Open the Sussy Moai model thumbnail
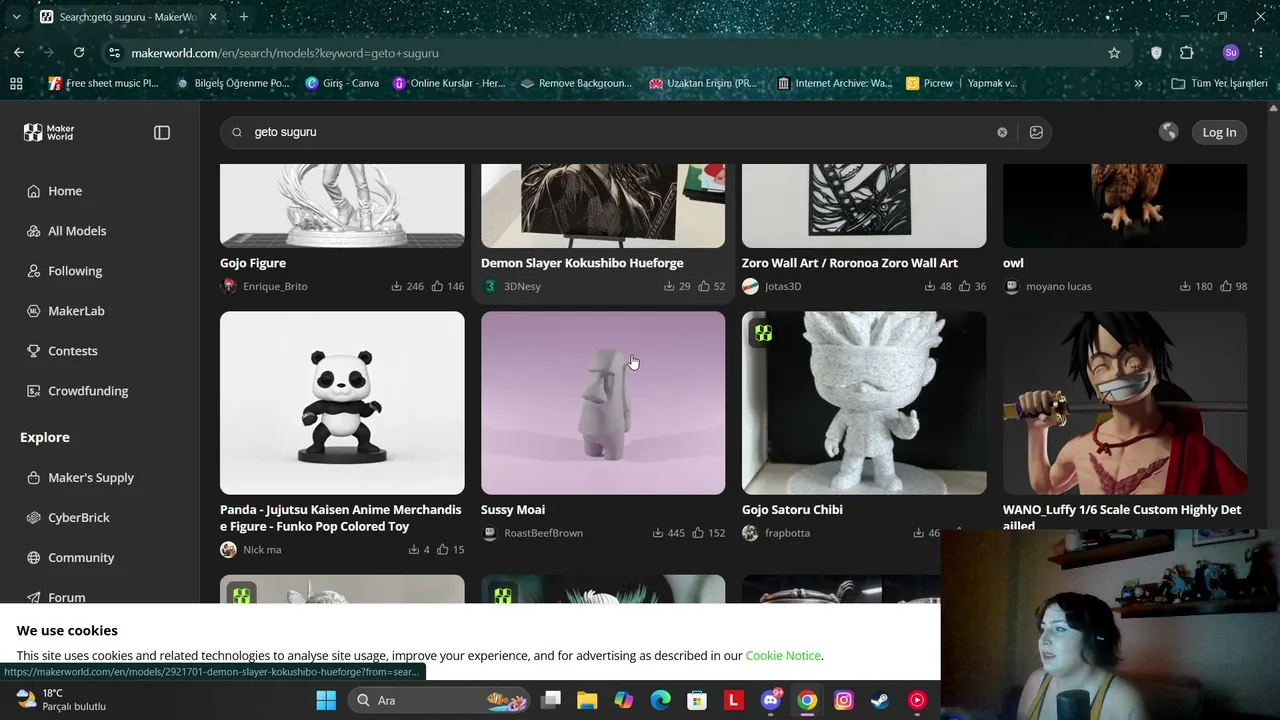 [x=603, y=403]
